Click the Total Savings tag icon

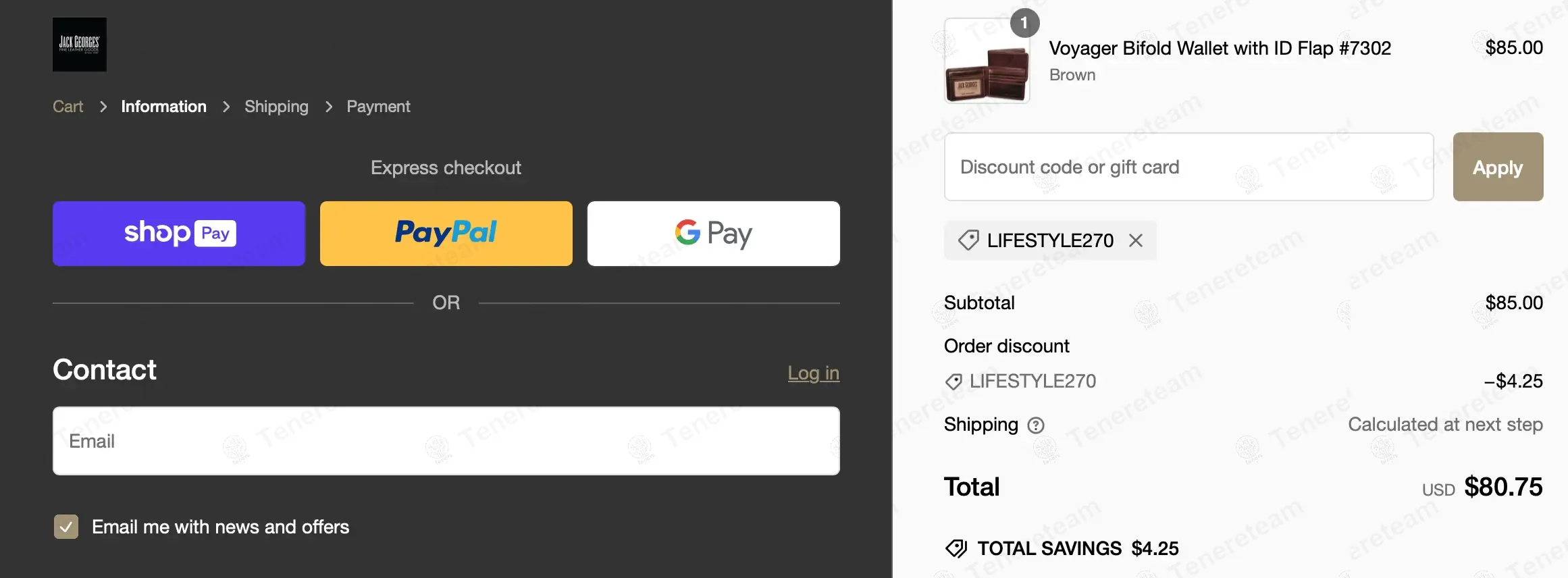pyautogui.click(x=956, y=548)
